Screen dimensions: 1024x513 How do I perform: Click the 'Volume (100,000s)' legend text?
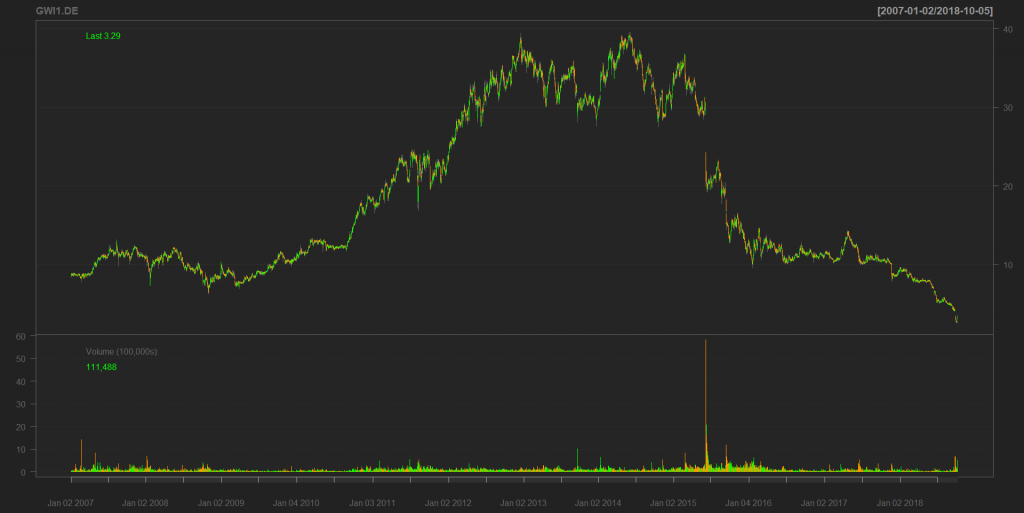tap(121, 352)
